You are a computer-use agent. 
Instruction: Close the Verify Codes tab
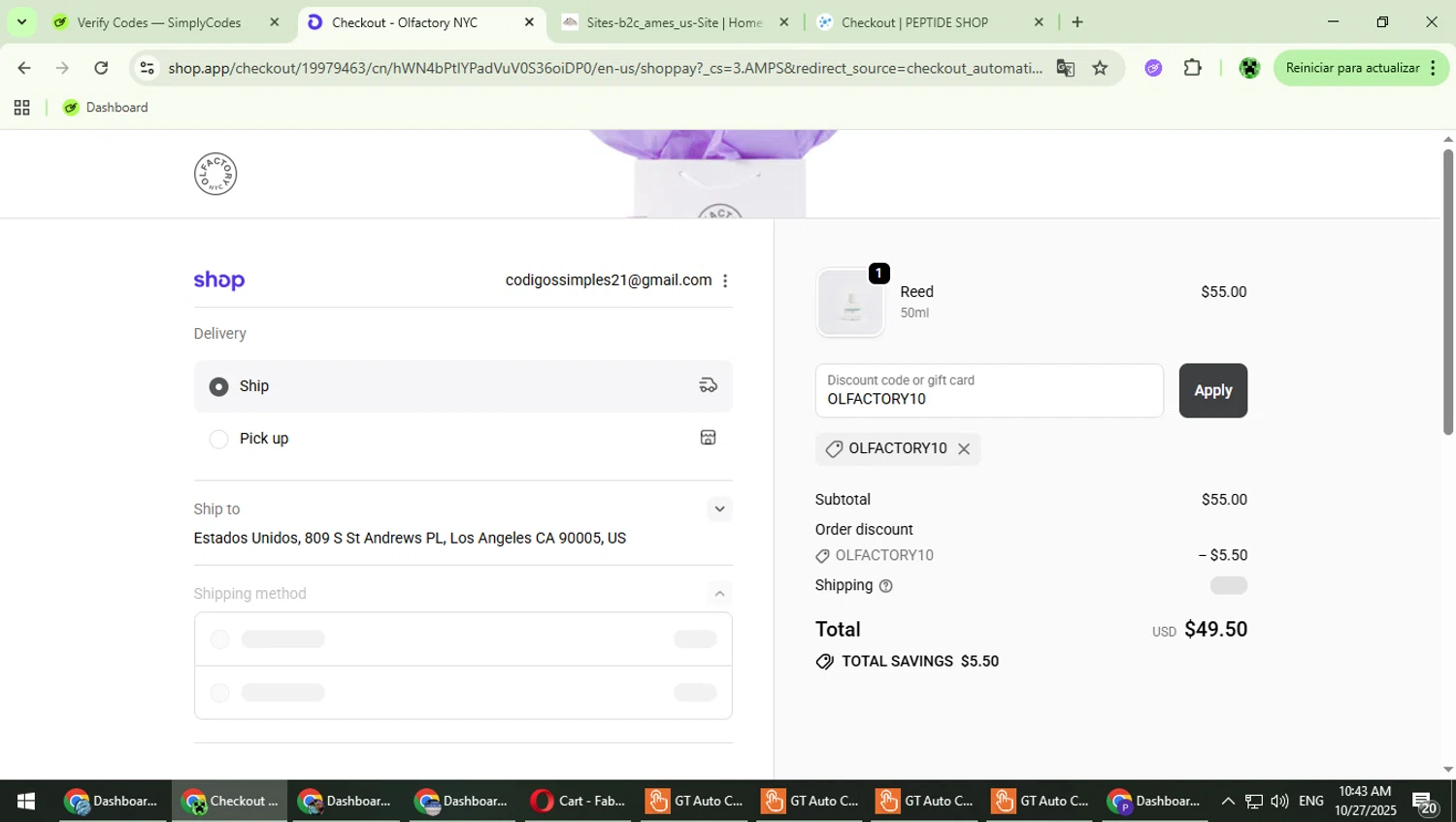point(275,22)
